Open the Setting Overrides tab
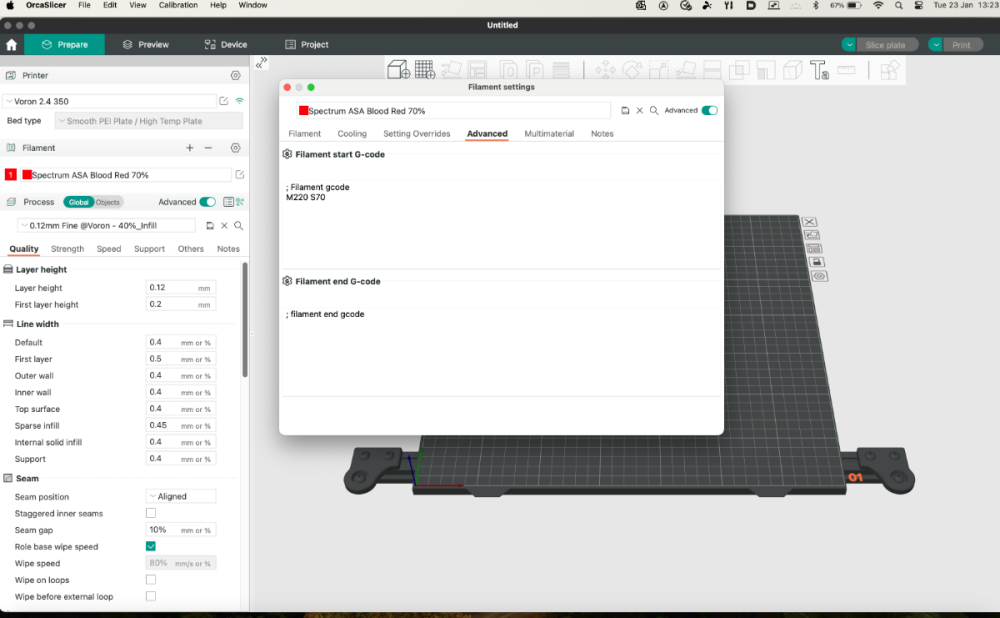The image size is (1000, 618). click(x=416, y=134)
